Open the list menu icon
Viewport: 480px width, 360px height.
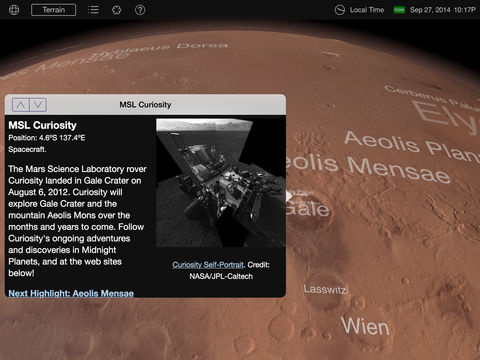click(x=93, y=10)
